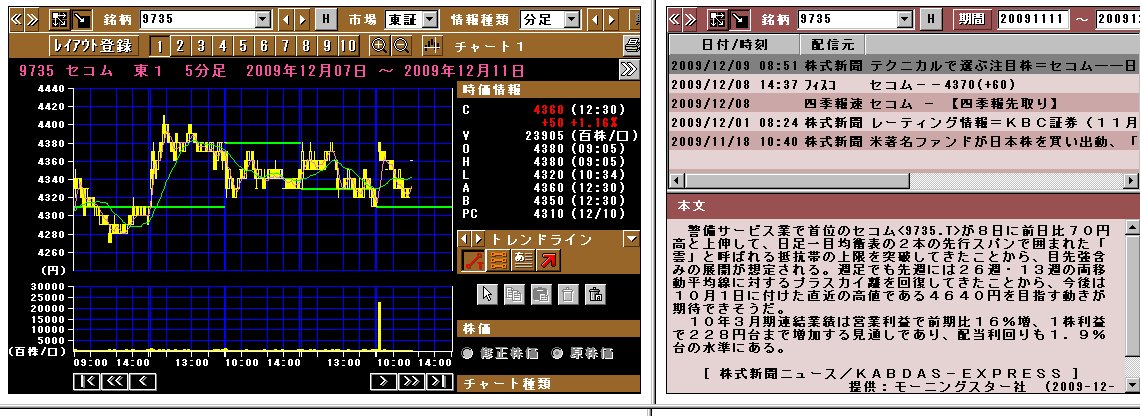The width and height of the screenshot is (1140, 416).
Task: Open トレンドライン panel dropdown arrow
Action: [631, 239]
